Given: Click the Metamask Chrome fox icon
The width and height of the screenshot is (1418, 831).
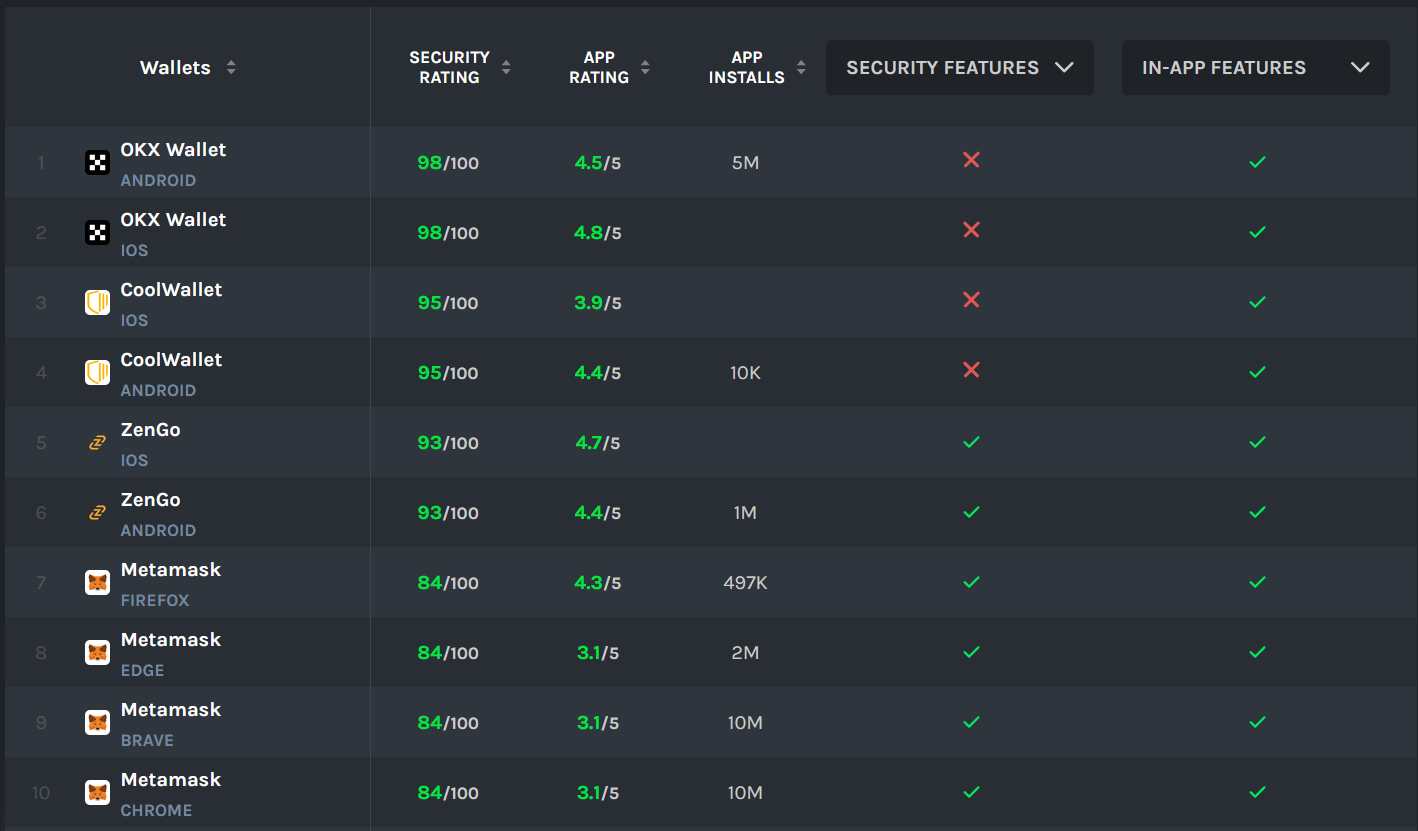Looking at the screenshot, I should pos(97,793).
